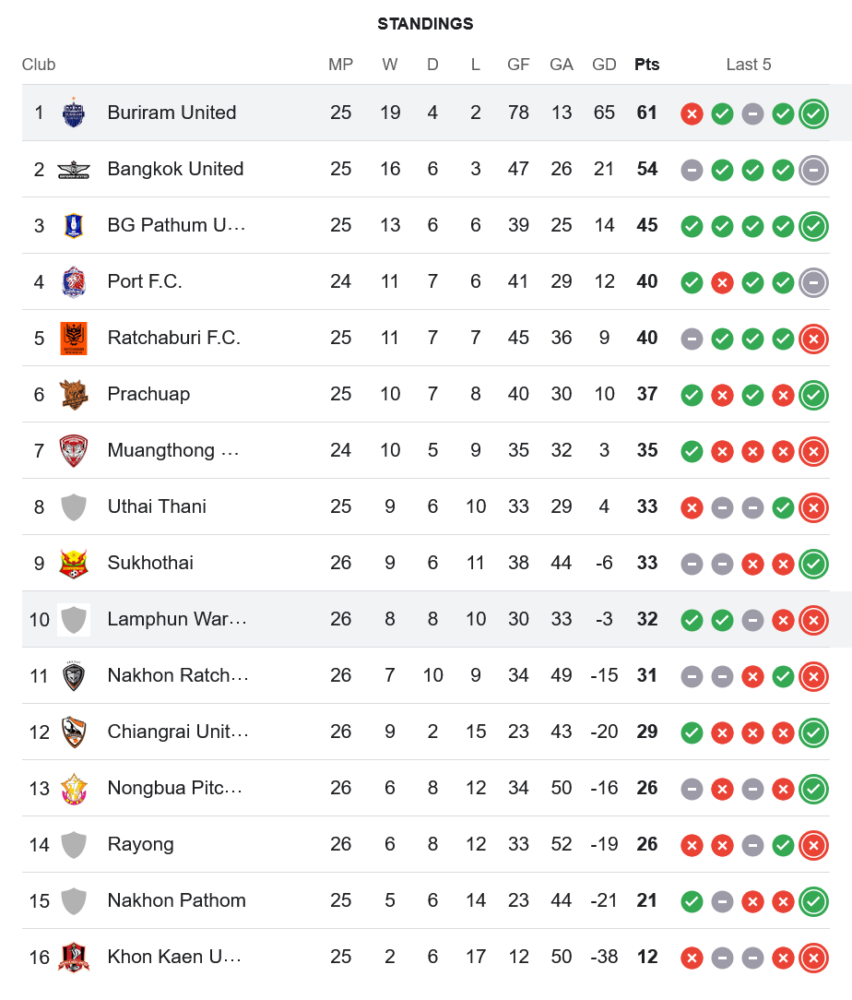
Task: Click the Pts column header
Action: (x=647, y=65)
